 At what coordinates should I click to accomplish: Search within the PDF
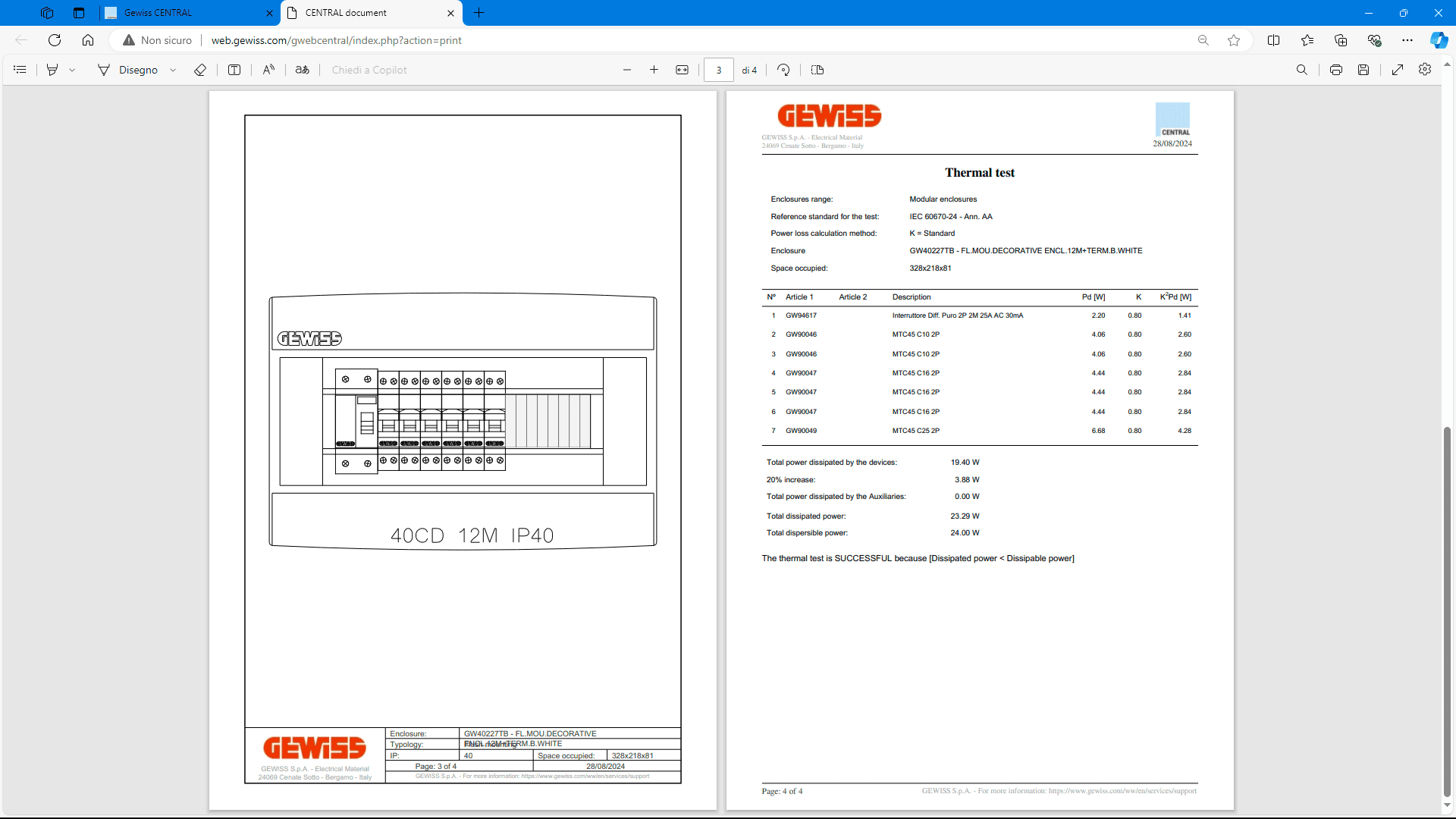coord(1302,70)
